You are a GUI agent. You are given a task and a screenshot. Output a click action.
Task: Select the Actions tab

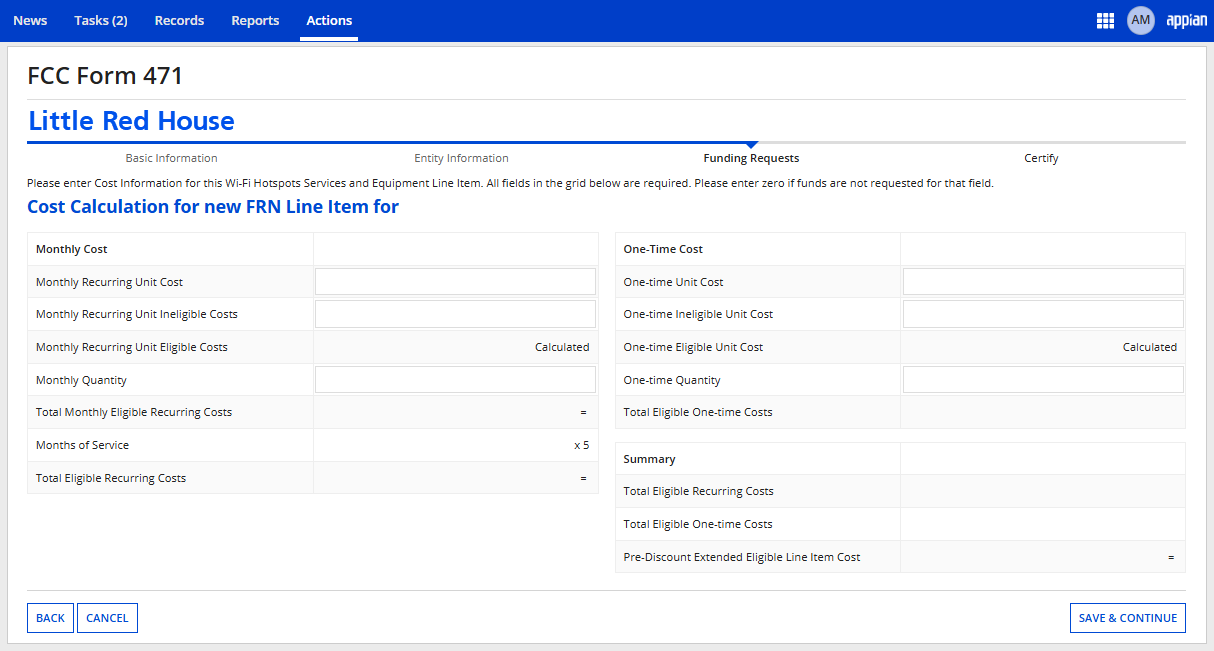click(329, 21)
